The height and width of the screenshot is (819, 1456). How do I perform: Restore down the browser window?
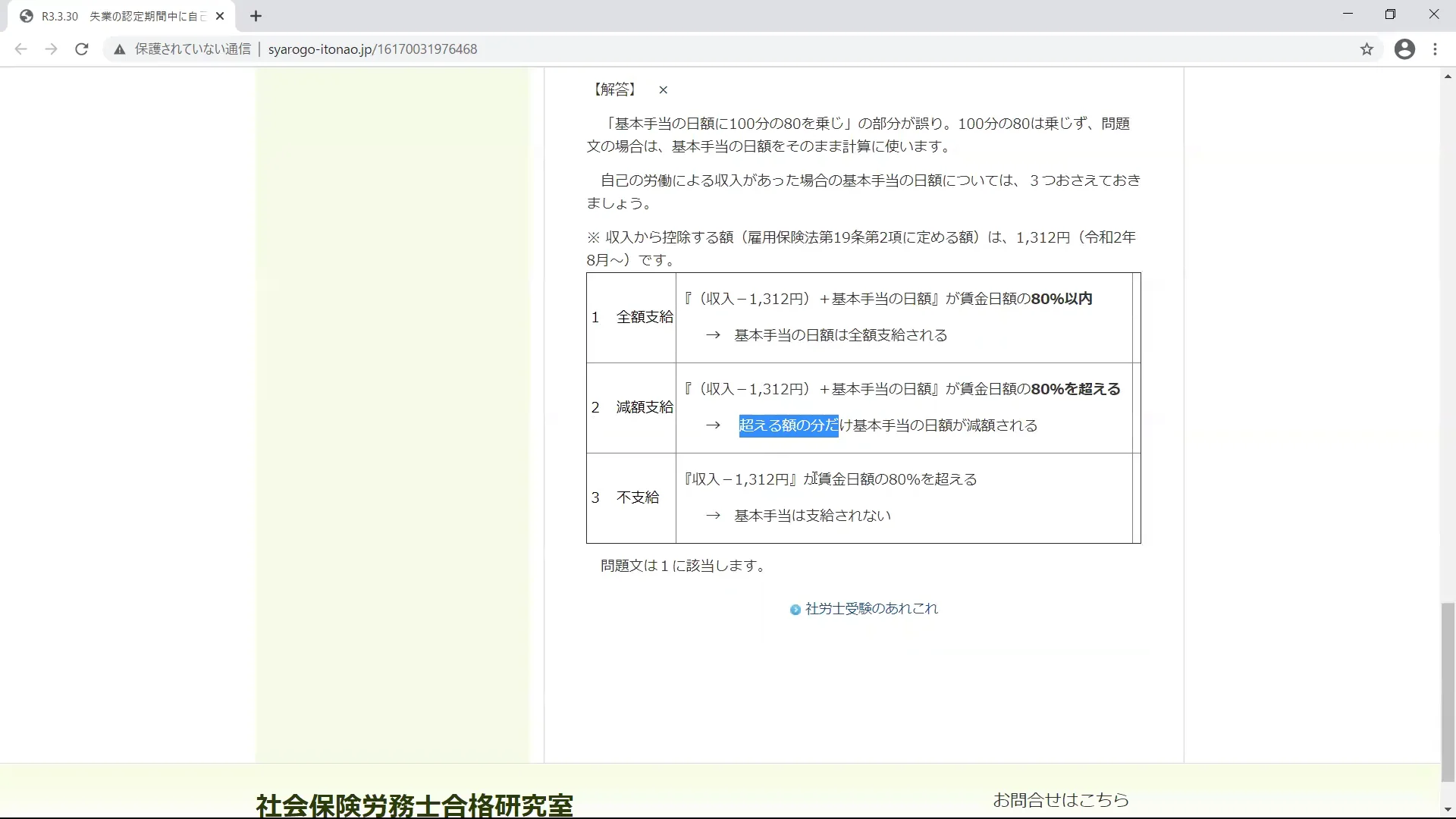click(1390, 14)
